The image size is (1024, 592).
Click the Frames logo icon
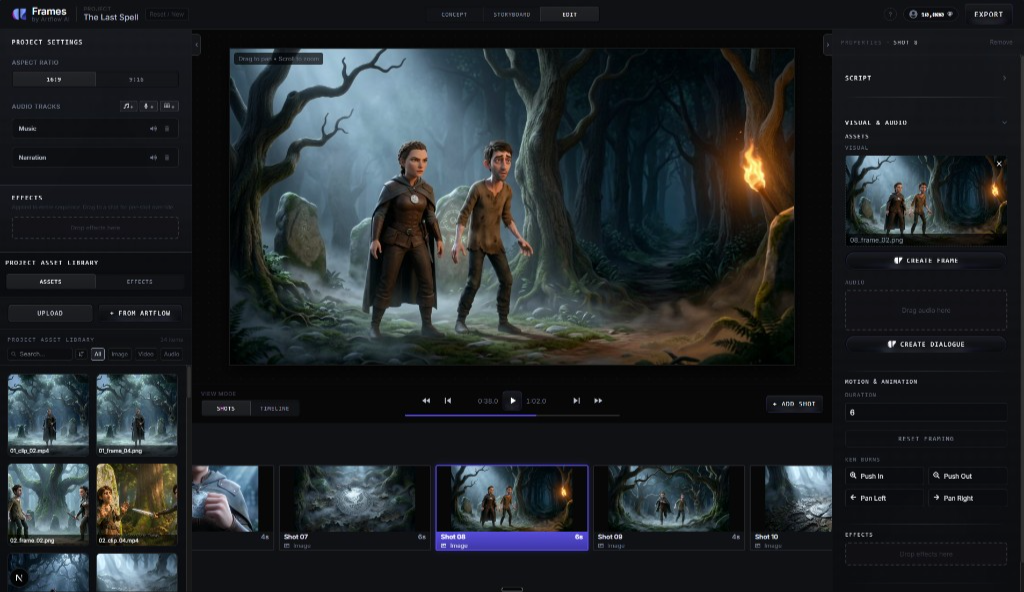[20, 14]
